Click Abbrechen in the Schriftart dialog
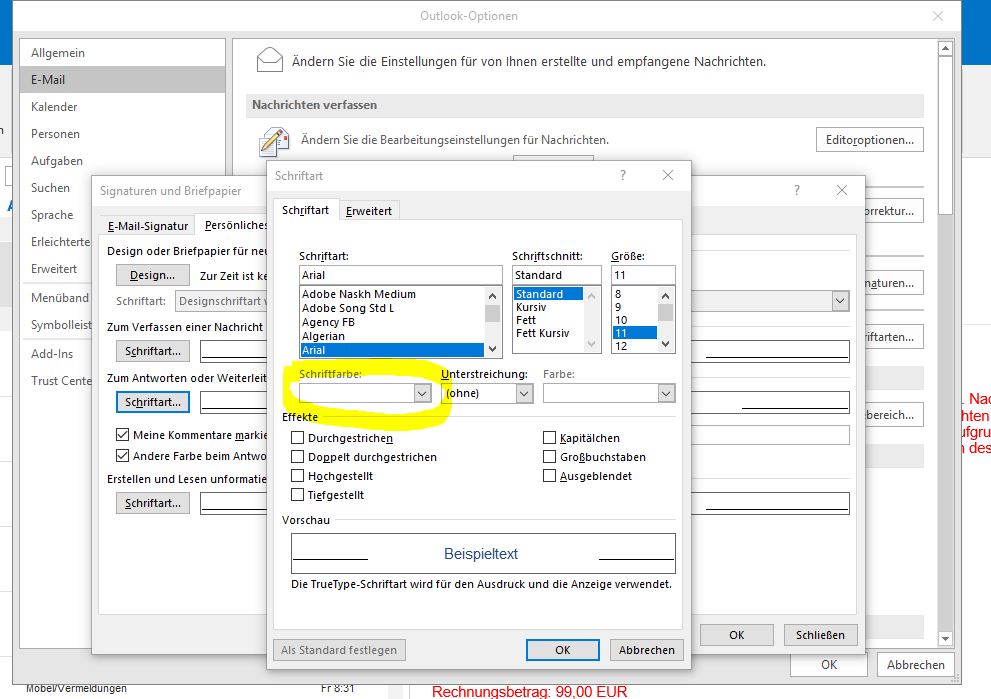The image size is (991, 699). tap(647, 650)
